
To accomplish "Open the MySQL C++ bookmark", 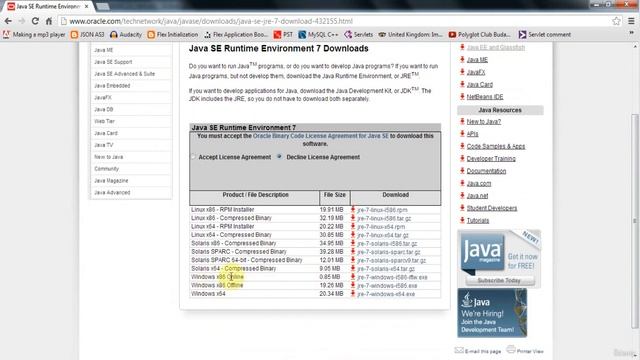I will point(318,35).
